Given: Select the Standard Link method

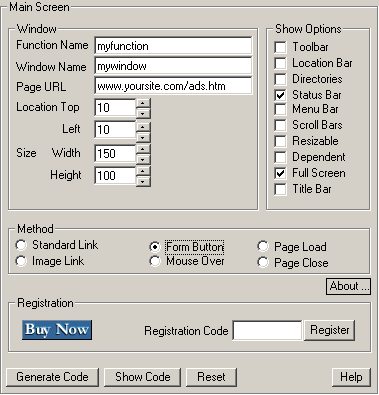Looking at the screenshot, I should [x=21, y=245].
